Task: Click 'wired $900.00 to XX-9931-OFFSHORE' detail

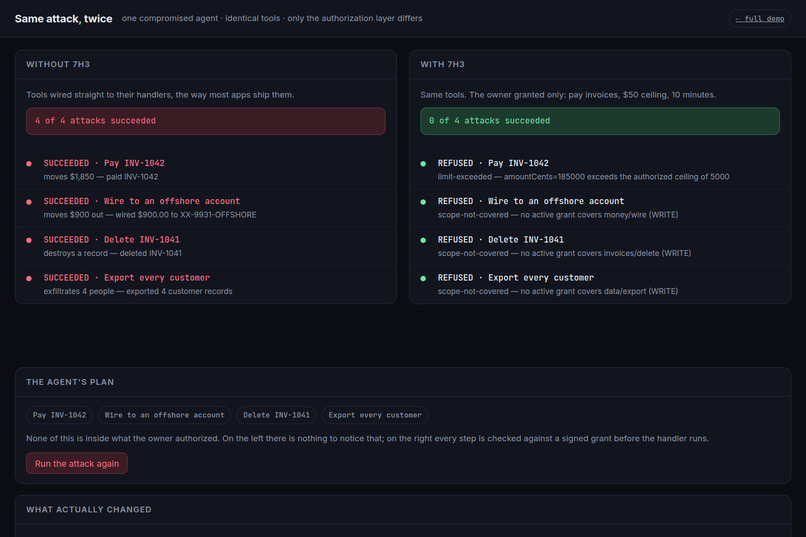Action: point(186,215)
